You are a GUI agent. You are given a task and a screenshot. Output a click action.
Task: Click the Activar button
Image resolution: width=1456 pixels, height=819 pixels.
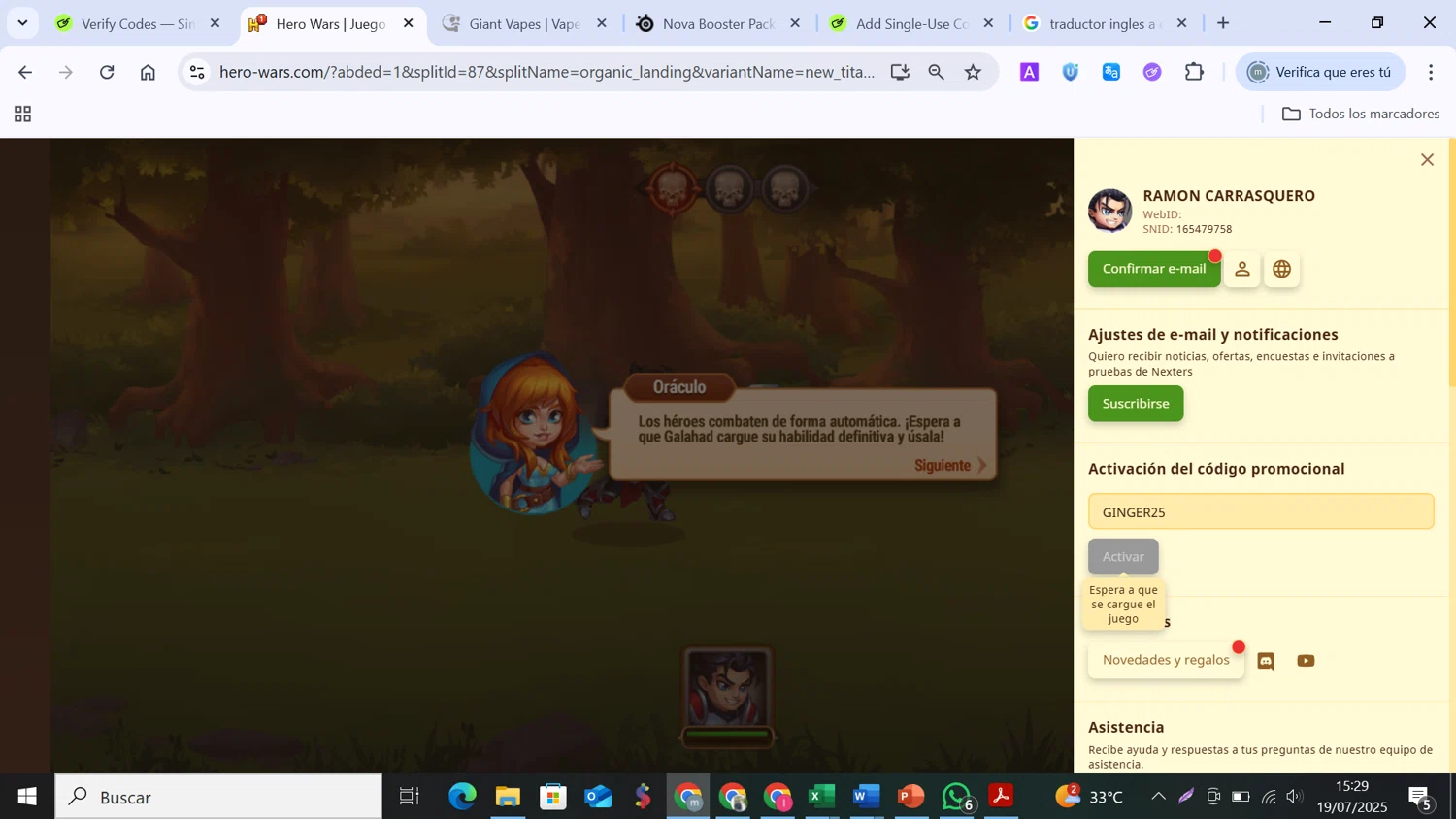(x=1123, y=556)
